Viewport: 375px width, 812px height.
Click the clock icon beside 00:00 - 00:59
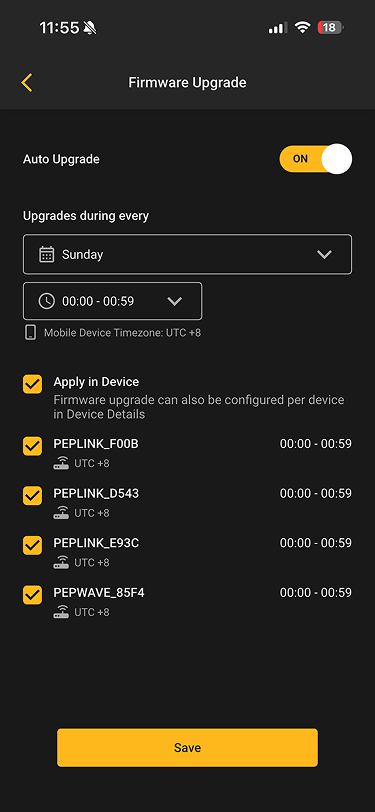(x=47, y=301)
